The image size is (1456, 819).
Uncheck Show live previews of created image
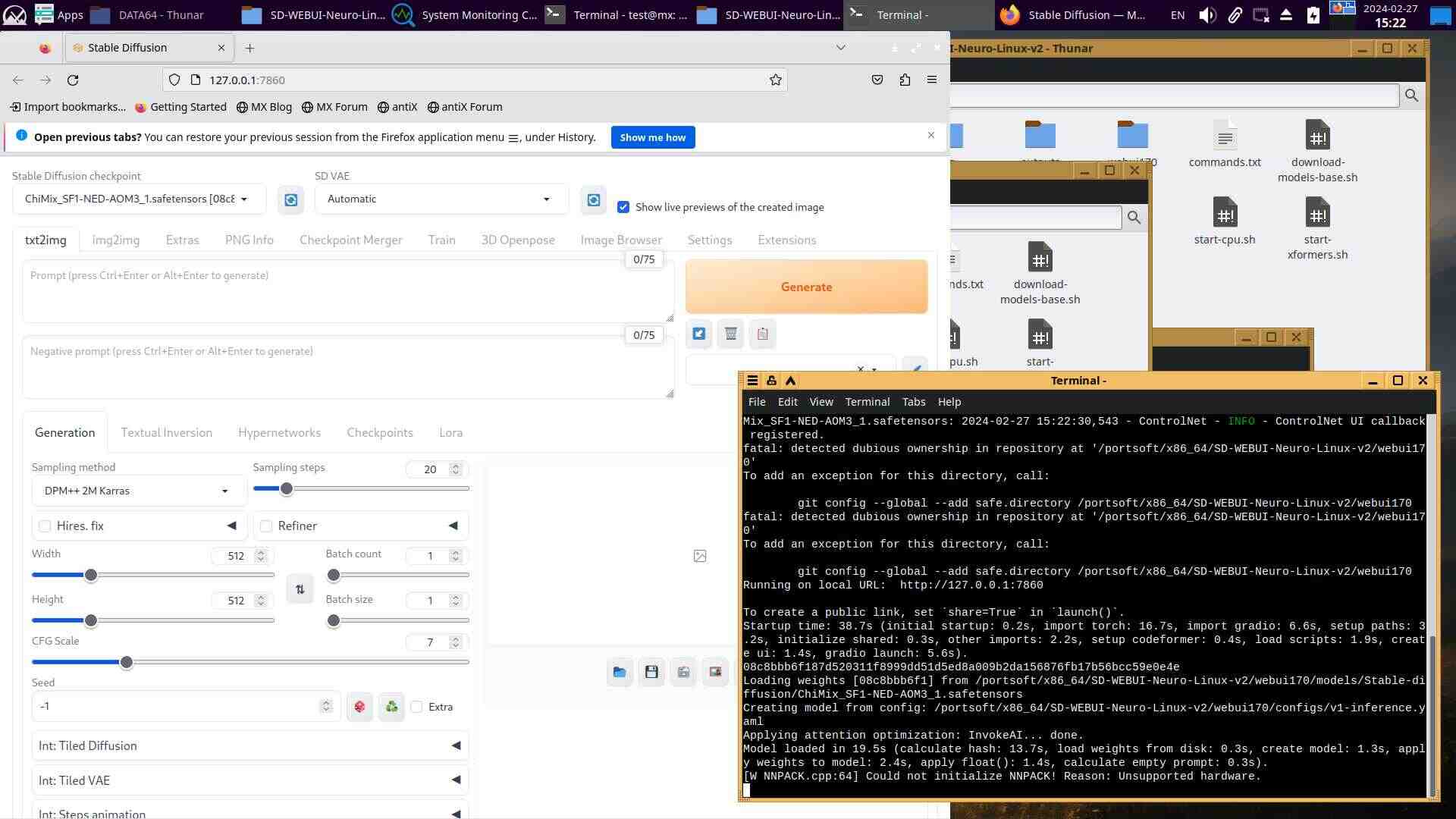(x=623, y=207)
